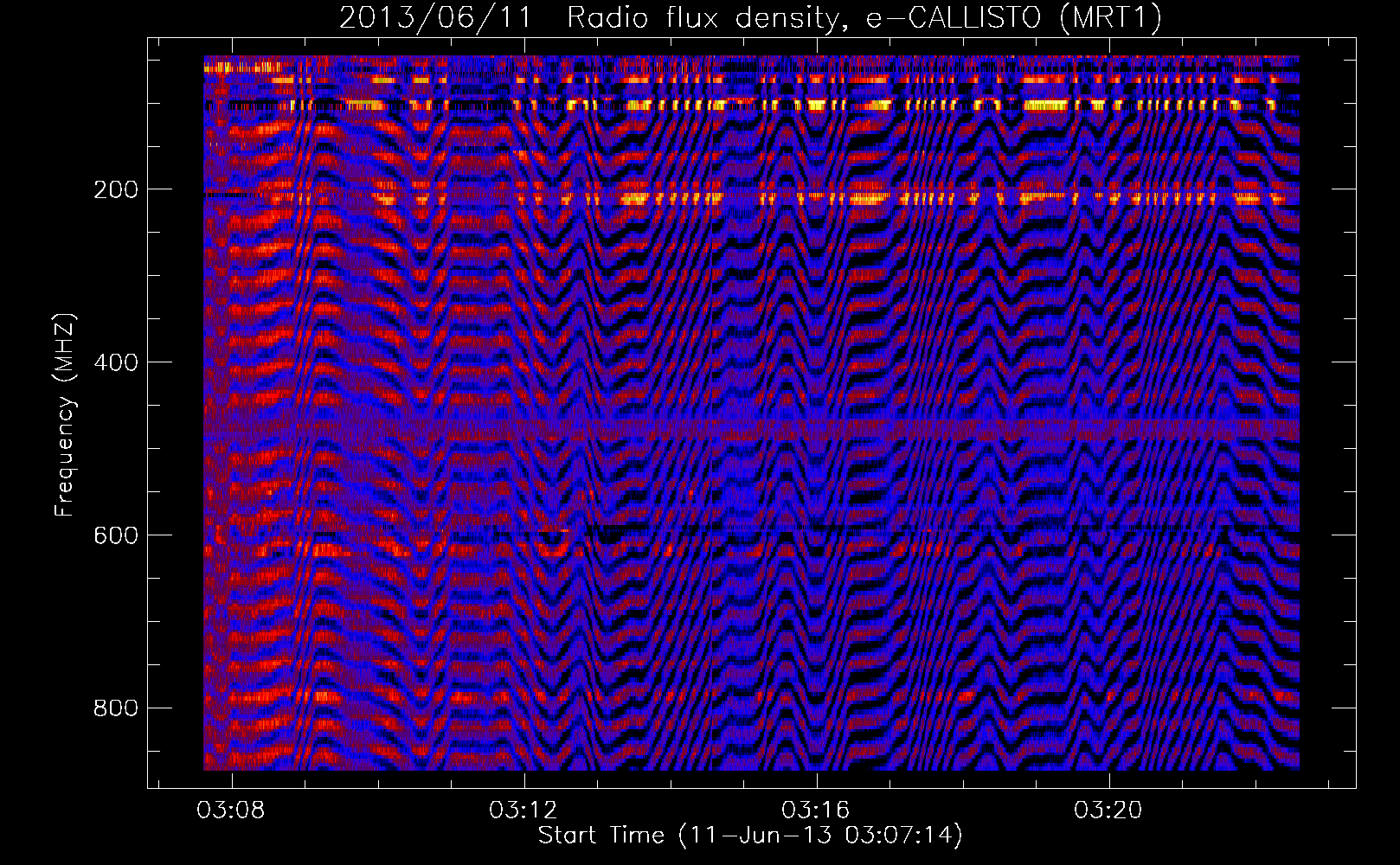This screenshot has height=865, width=1400.
Task: Click the '03:08' time tick label
Action: (231, 811)
